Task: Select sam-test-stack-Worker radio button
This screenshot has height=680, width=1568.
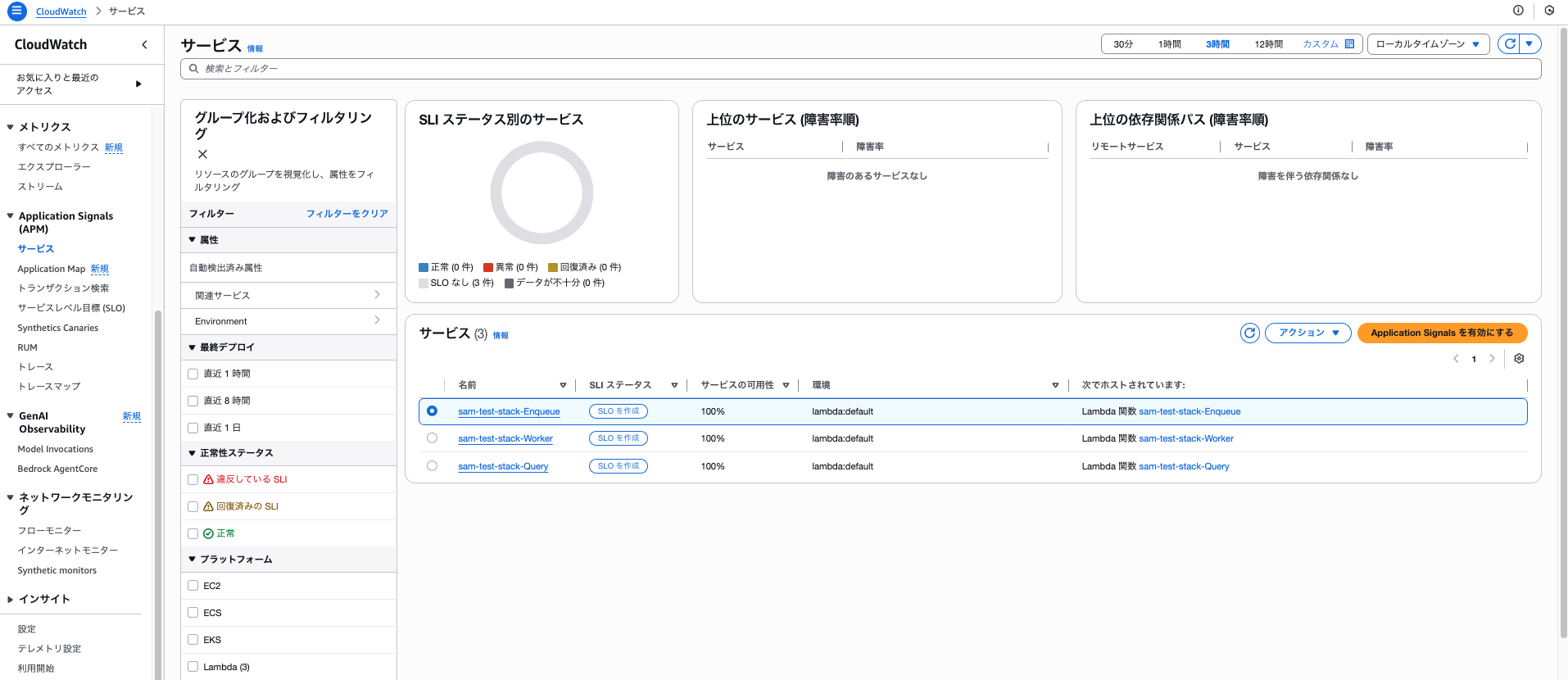Action: coord(432,438)
